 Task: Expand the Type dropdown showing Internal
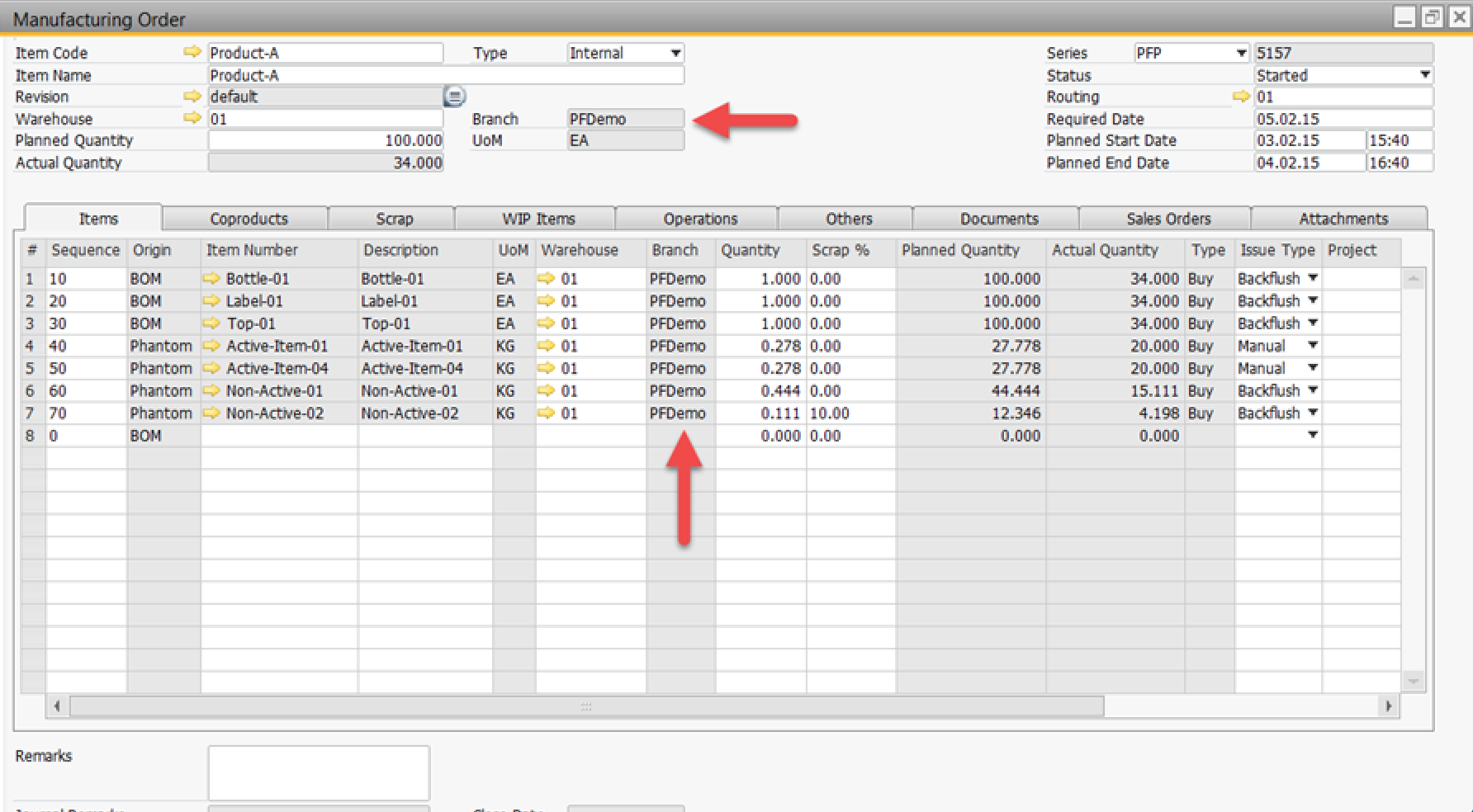point(675,53)
